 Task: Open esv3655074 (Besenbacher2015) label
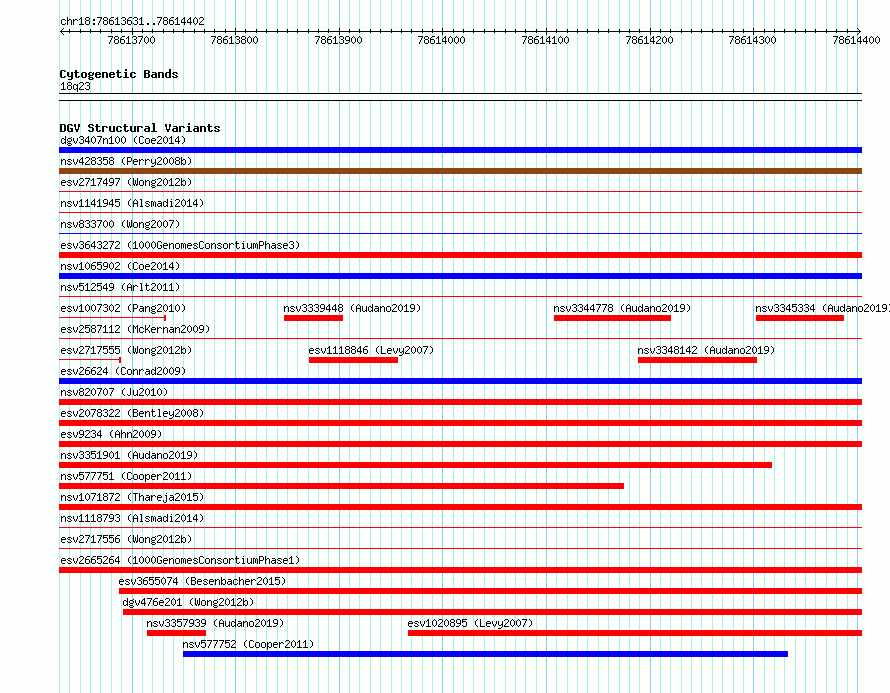point(202,581)
